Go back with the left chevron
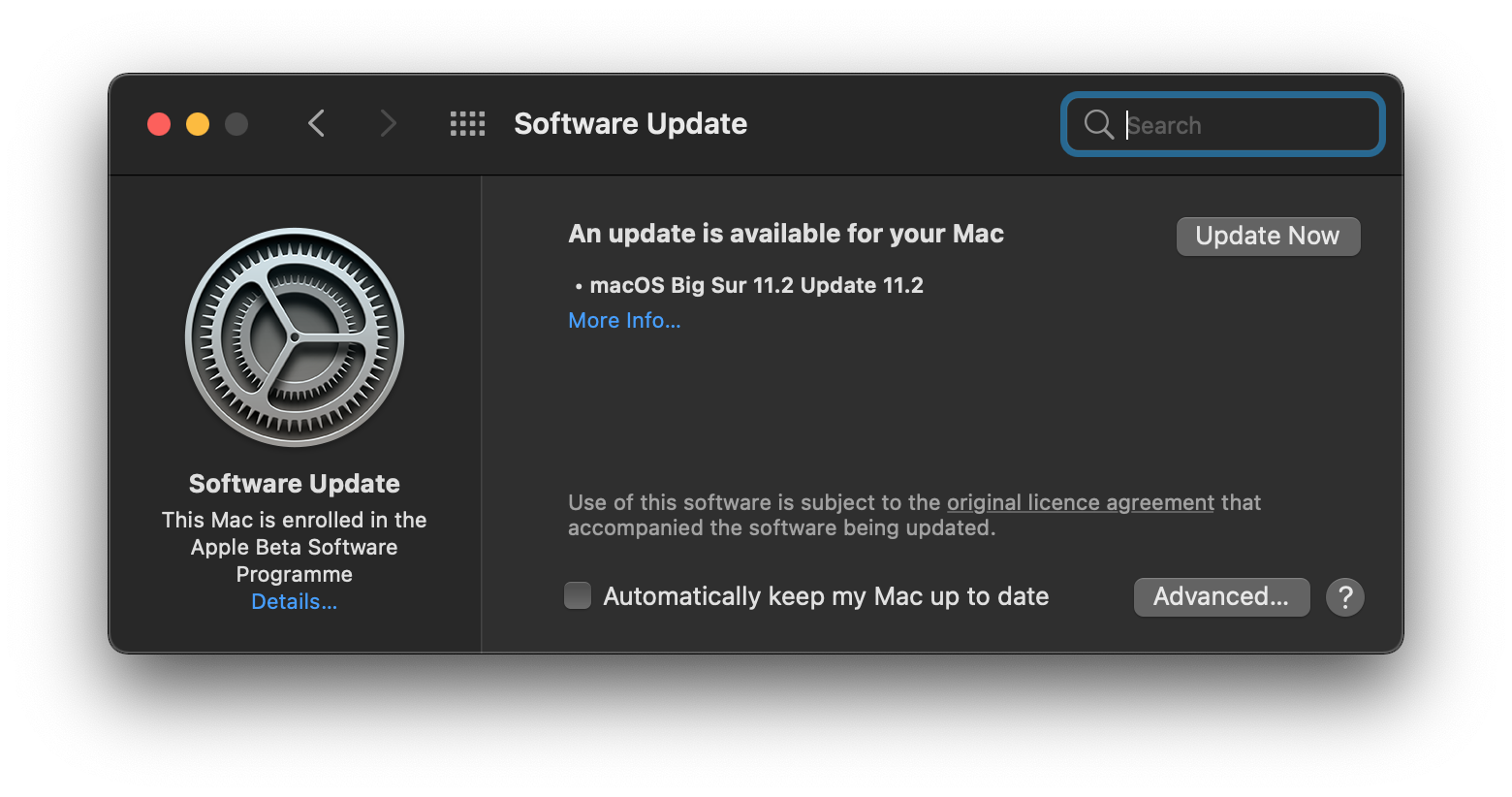This screenshot has width=1512, height=797. click(316, 124)
